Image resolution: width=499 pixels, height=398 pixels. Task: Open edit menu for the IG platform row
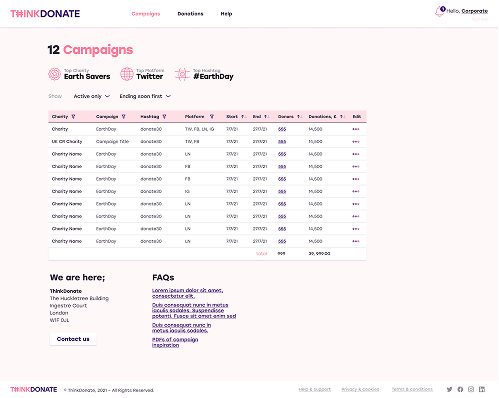point(356,192)
